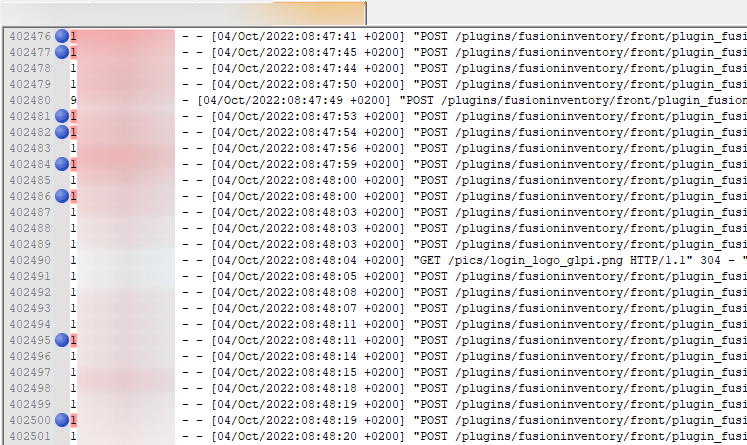This screenshot has width=747, height=445.
Task: Click the bookmark dot on line 402486
Action: tap(62, 196)
